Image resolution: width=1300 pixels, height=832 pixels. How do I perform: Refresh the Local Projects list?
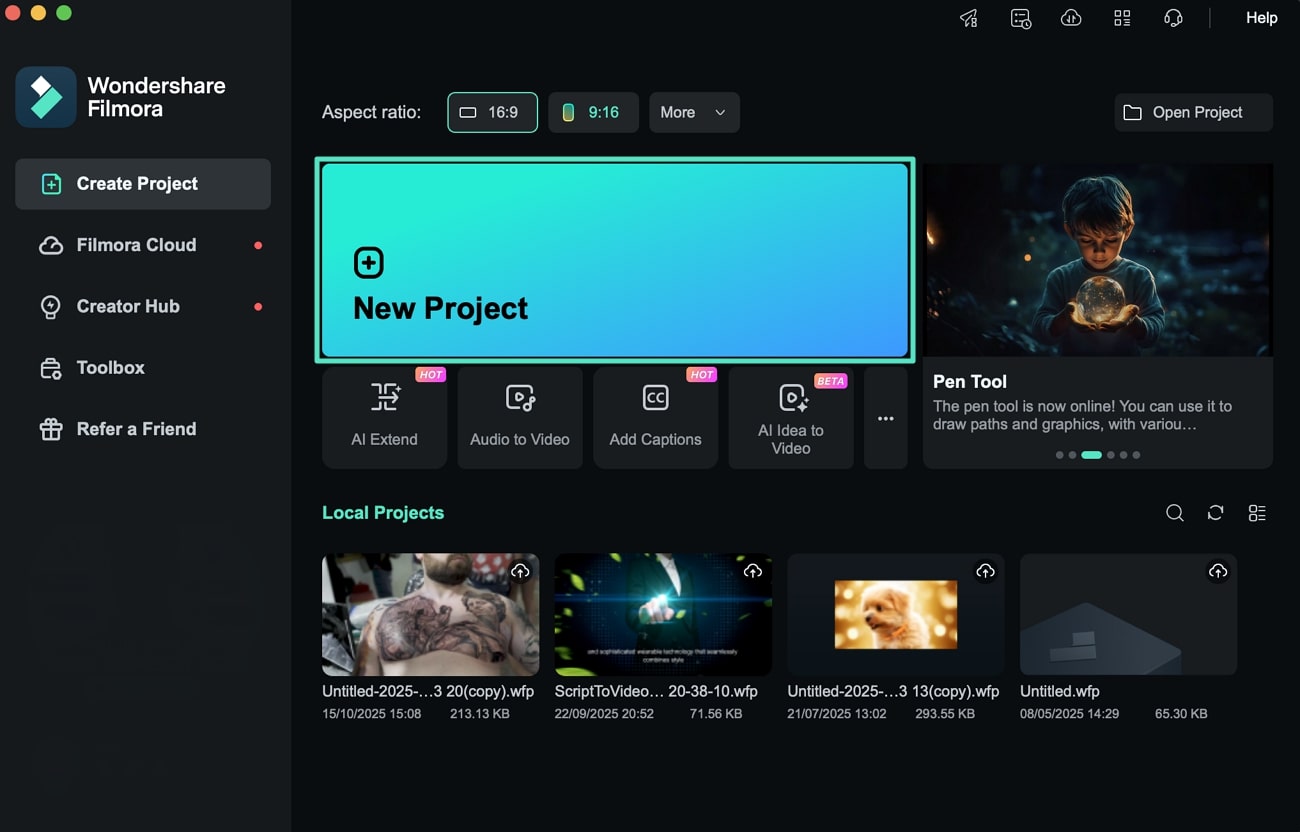[x=1215, y=512]
